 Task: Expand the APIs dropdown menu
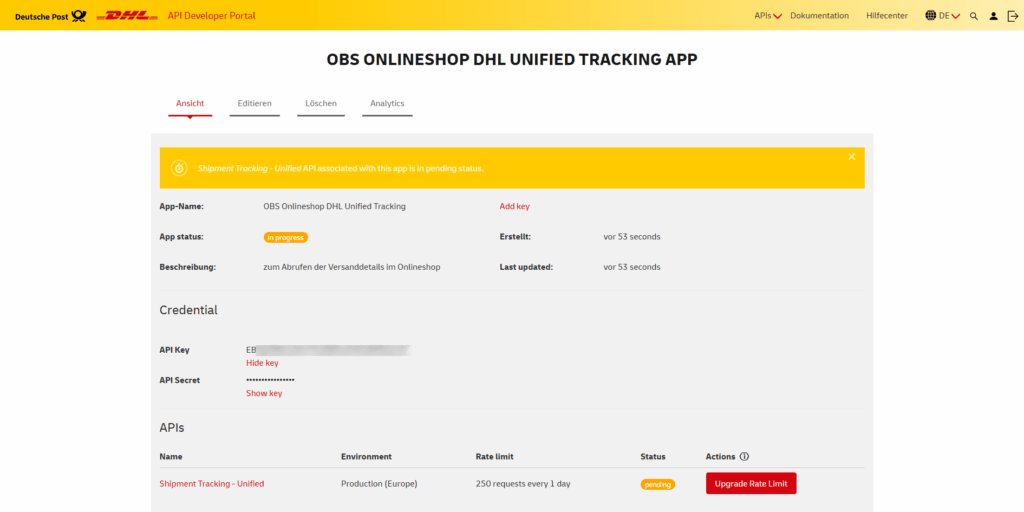click(x=768, y=16)
